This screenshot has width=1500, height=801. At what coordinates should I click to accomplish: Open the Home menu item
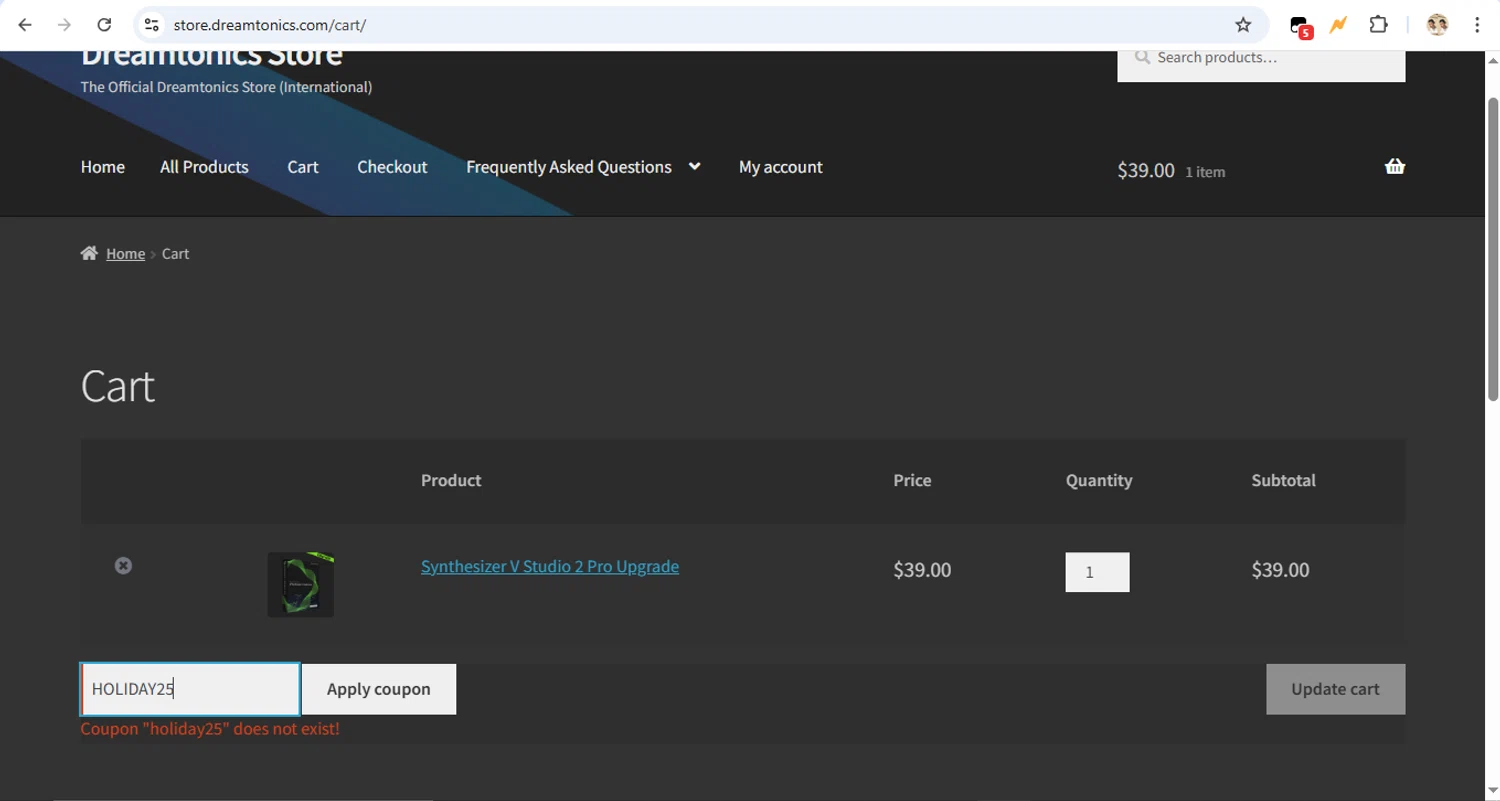click(103, 167)
